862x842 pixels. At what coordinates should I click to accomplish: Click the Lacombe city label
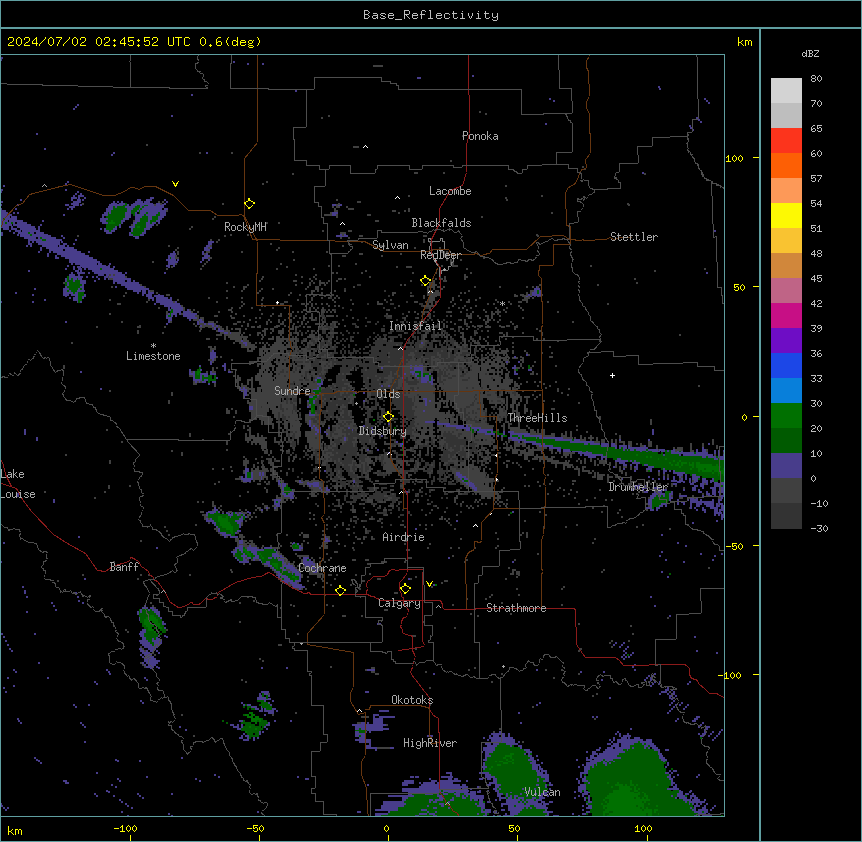450,191
